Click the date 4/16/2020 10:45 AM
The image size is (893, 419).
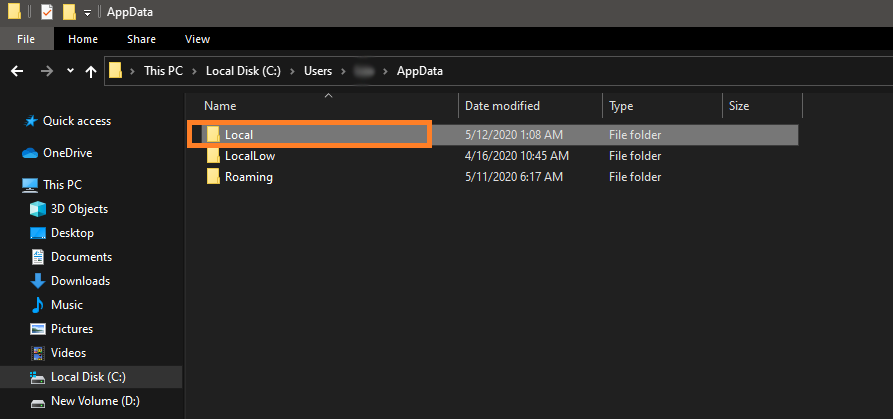tap(517, 155)
